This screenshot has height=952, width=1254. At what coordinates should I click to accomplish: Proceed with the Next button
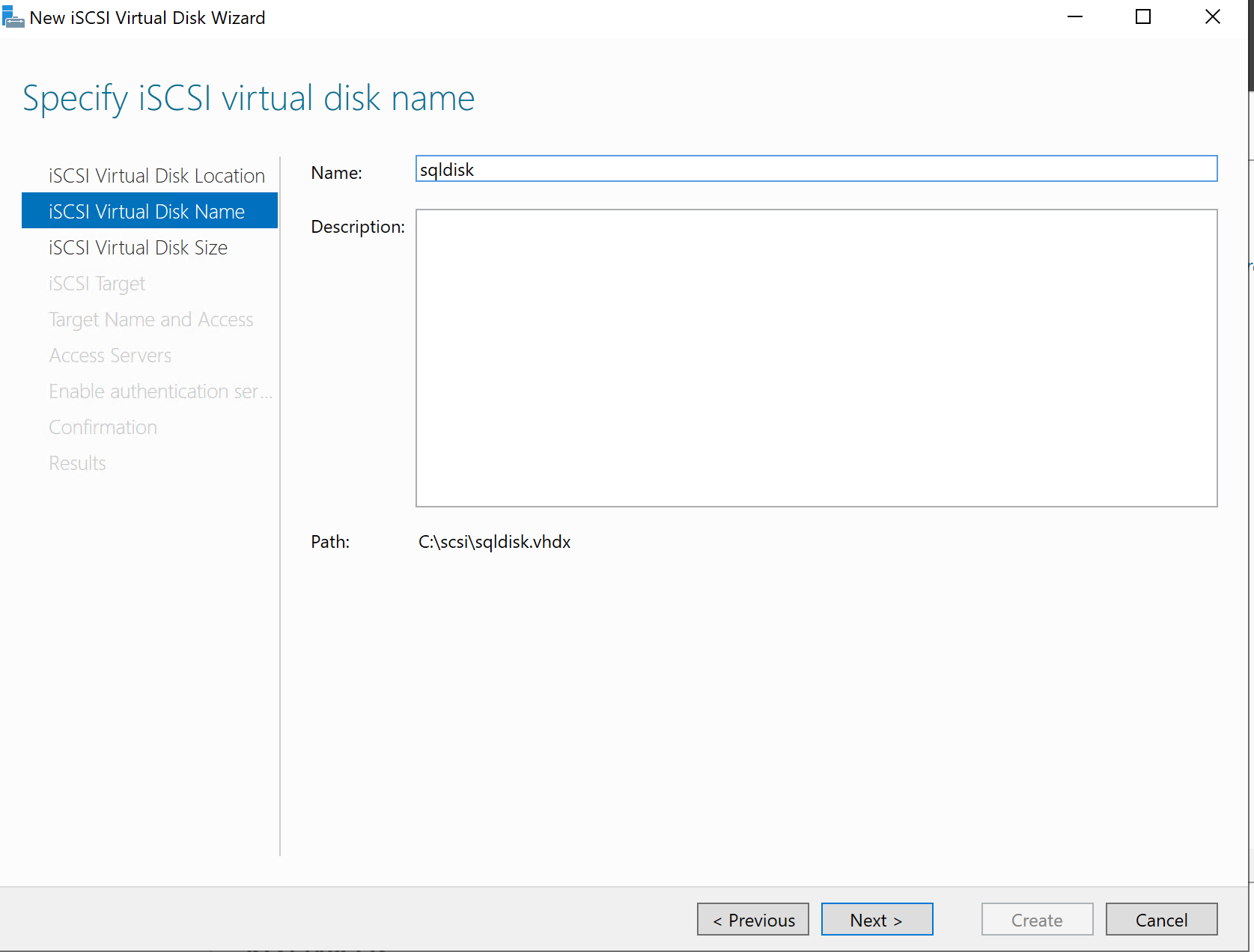[877, 920]
